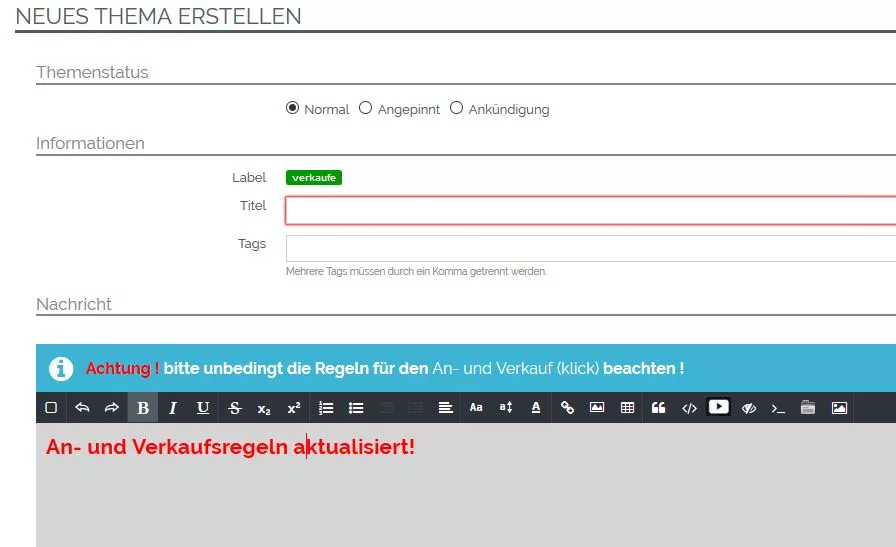Image resolution: width=896 pixels, height=547 pixels.
Task: Open the font size dropdown
Action: point(506,408)
